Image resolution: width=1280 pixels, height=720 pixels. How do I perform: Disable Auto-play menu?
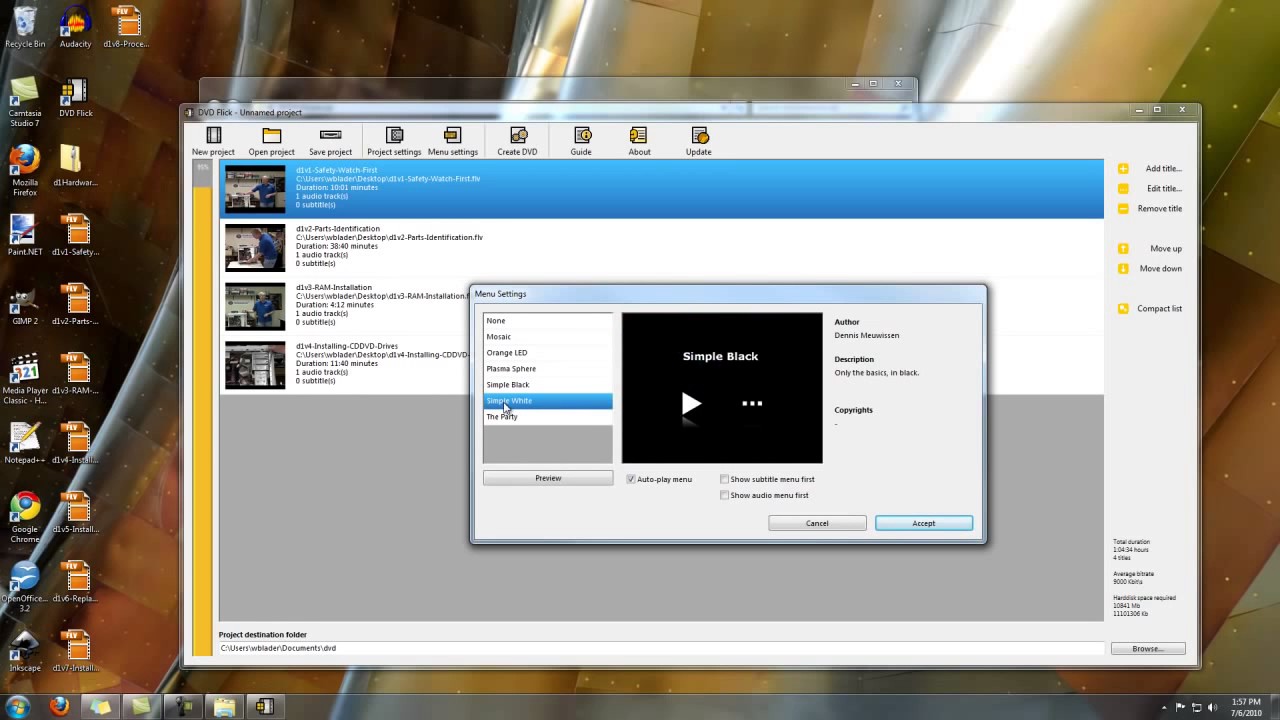pyautogui.click(x=631, y=479)
